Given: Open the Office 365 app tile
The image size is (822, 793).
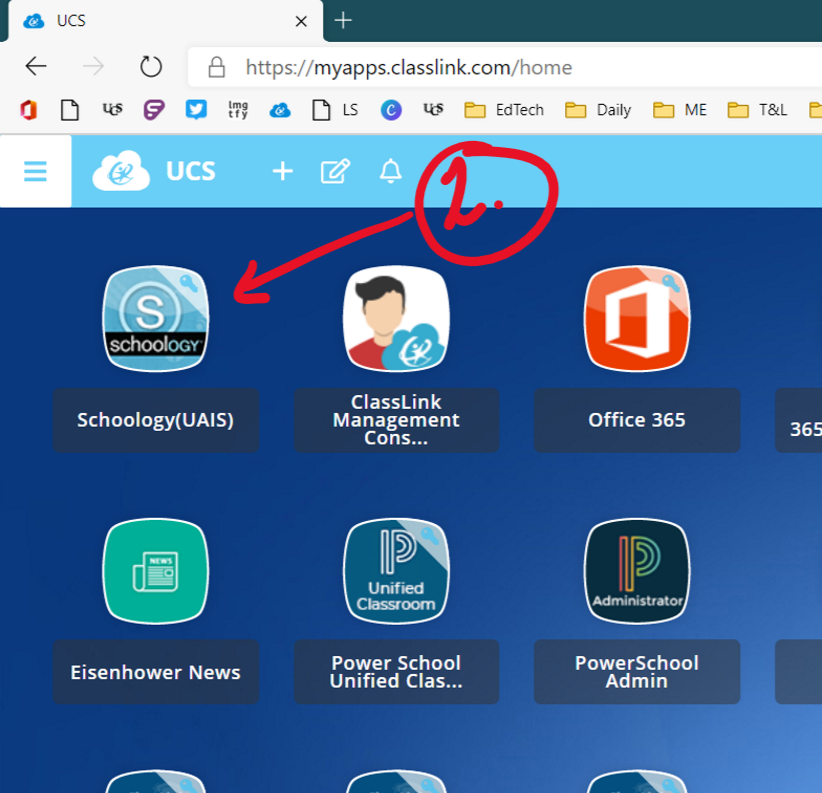Looking at the screenshot, I should tap(637, 318).
